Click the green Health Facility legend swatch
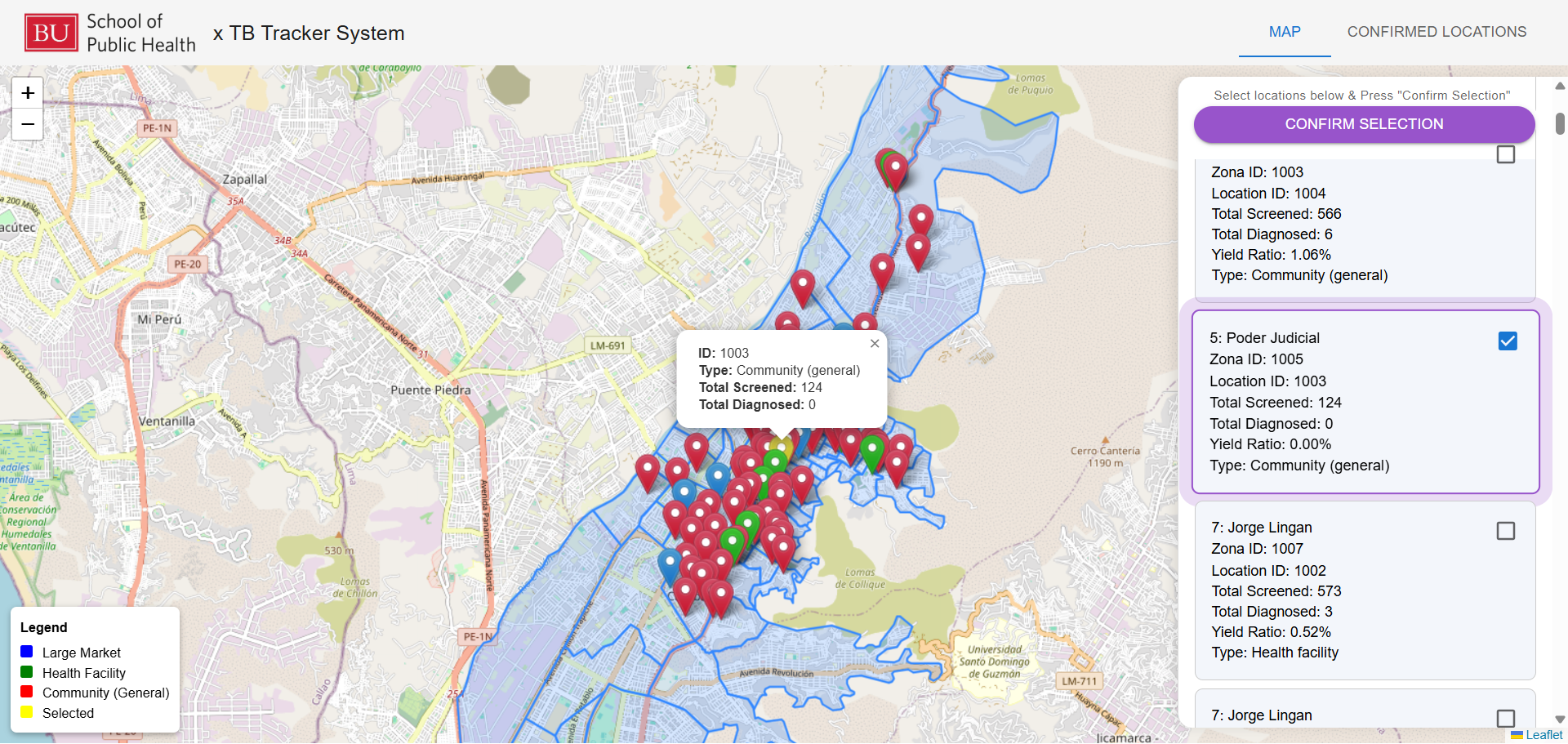The height and width of the screenshot is (744, 1568). pyautogui.click(x=27, y=672)
